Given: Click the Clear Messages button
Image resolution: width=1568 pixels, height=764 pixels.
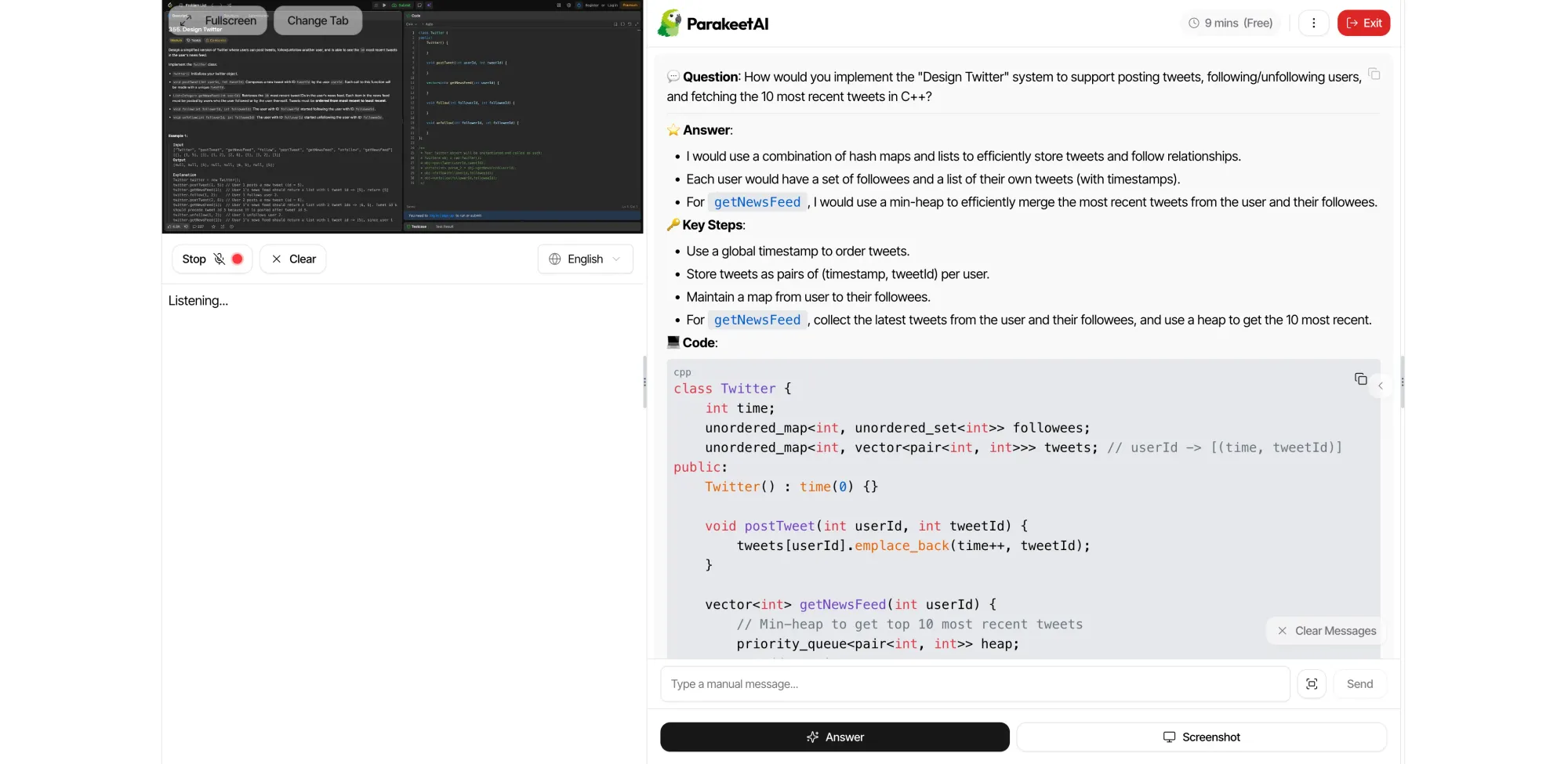Looking at the screenshot, I should coord(1327,631).
